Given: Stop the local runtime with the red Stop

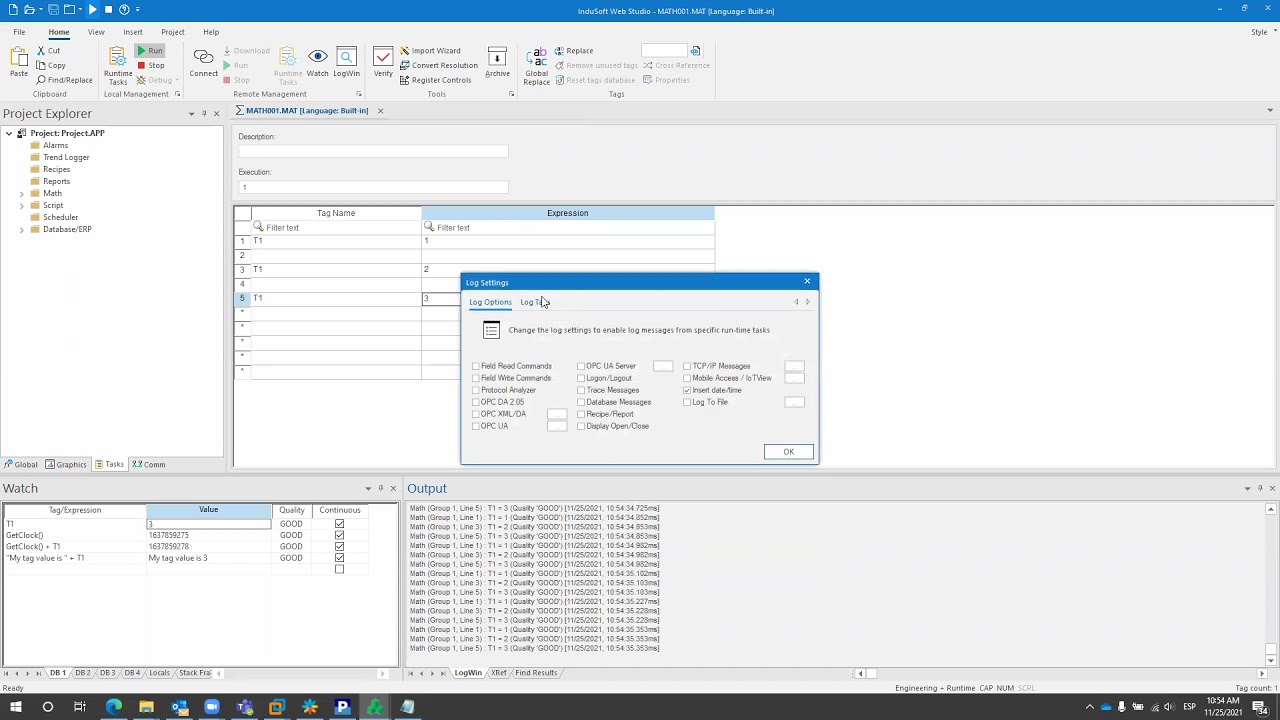Looking at the screenshot, I should coord(151,66).
